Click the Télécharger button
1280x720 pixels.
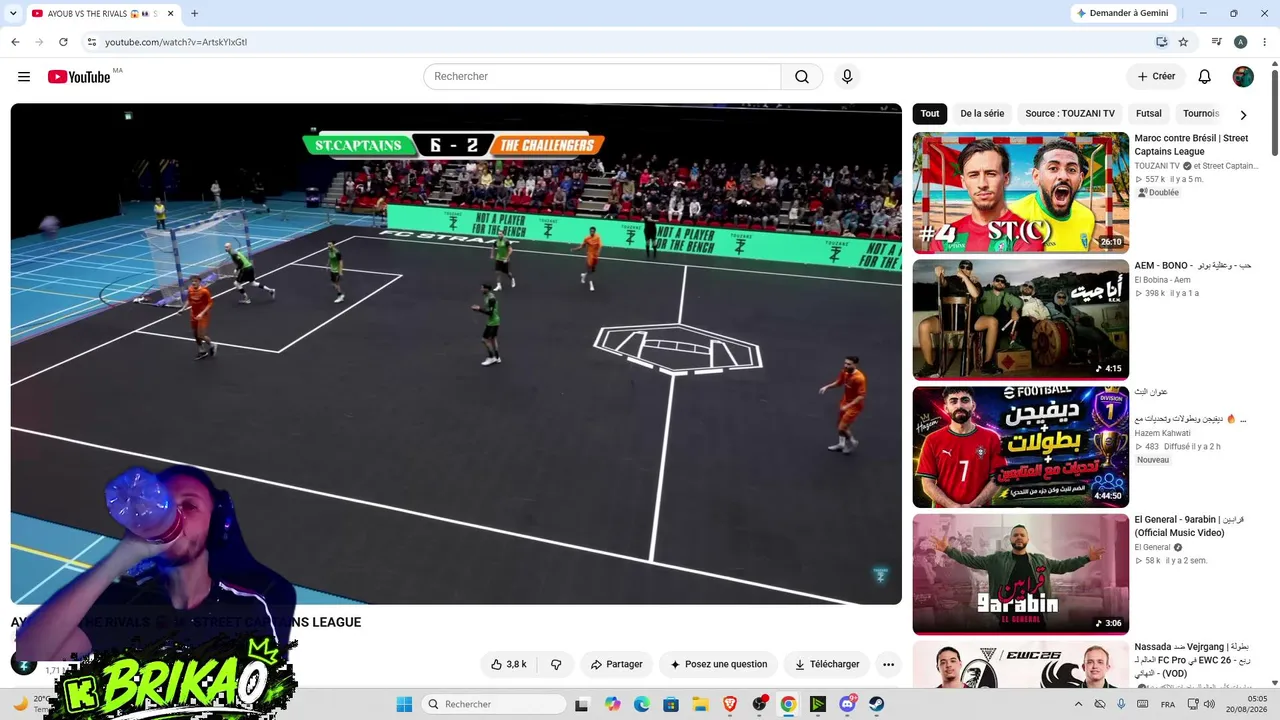827,664
